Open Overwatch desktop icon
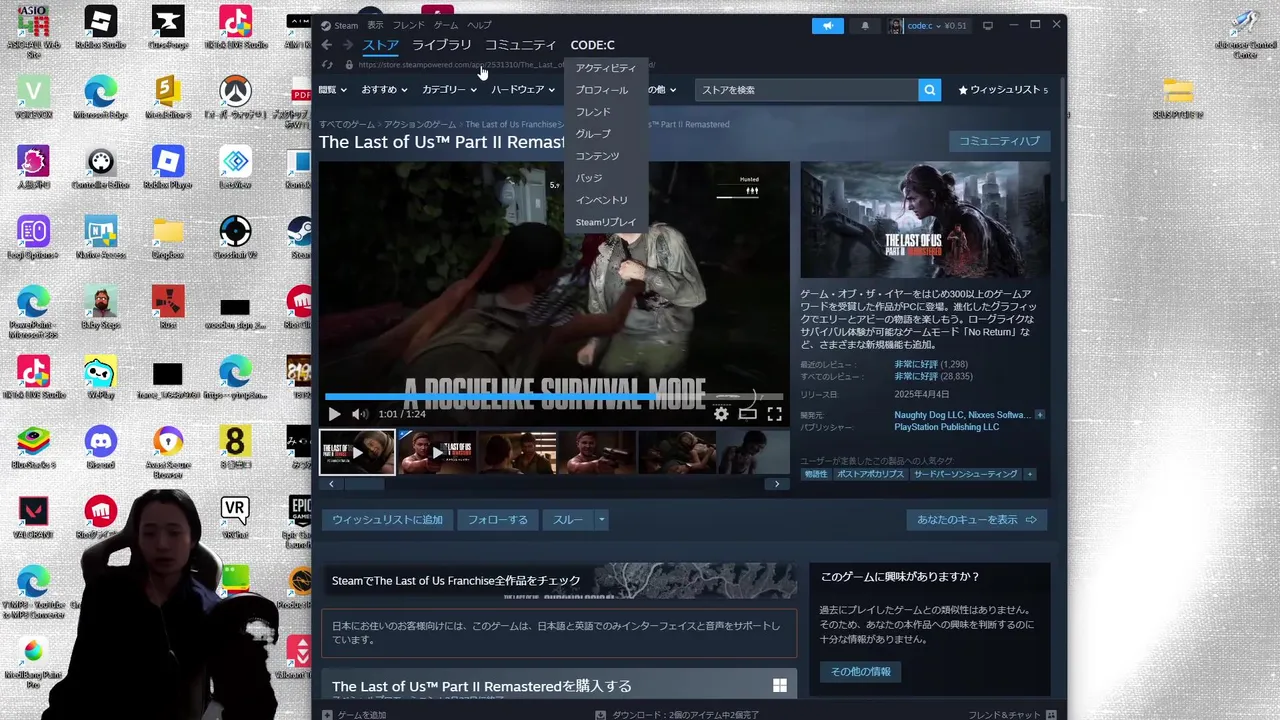 coord(234,98)
